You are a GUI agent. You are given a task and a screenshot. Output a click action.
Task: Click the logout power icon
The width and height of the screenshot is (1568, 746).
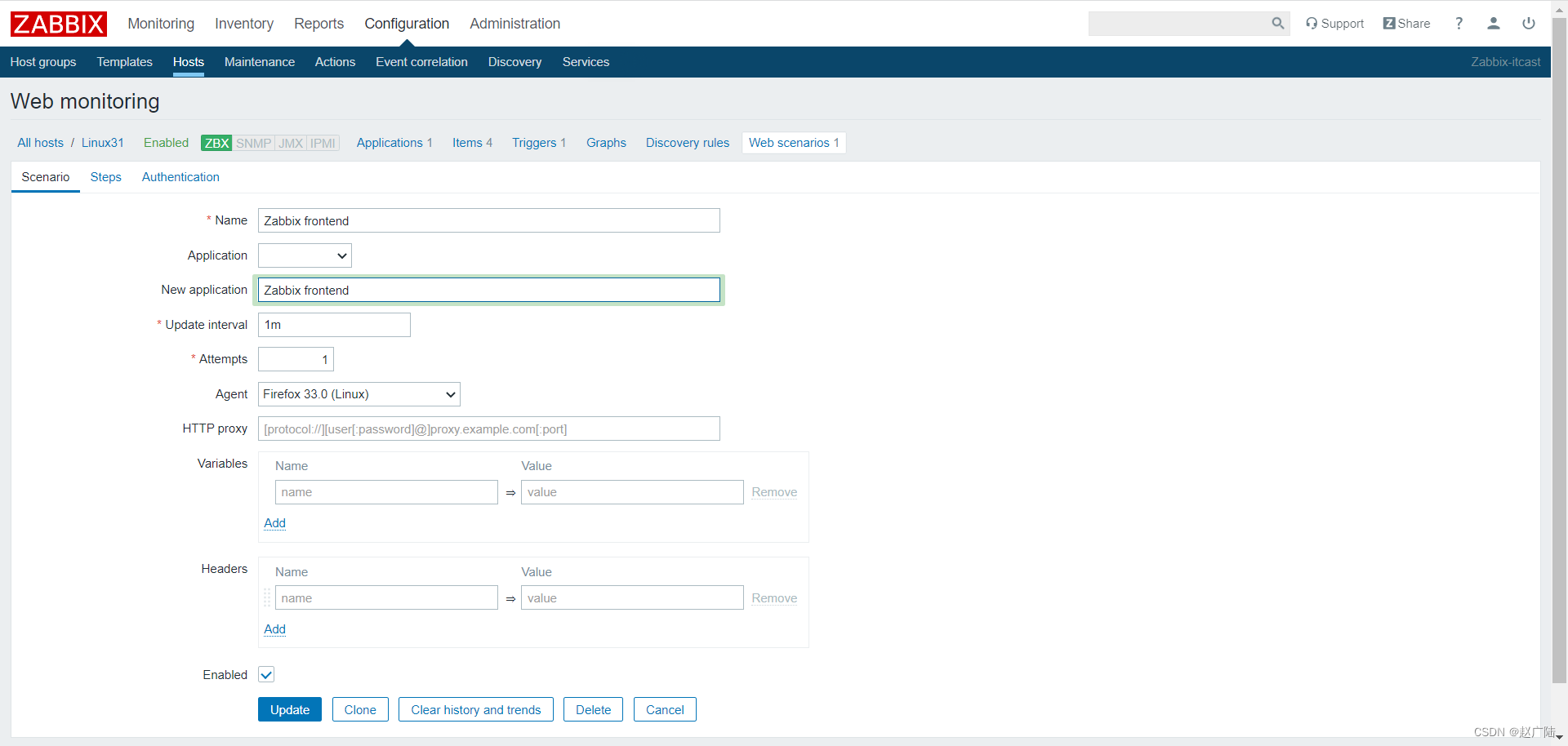(x=1529, y=24)
